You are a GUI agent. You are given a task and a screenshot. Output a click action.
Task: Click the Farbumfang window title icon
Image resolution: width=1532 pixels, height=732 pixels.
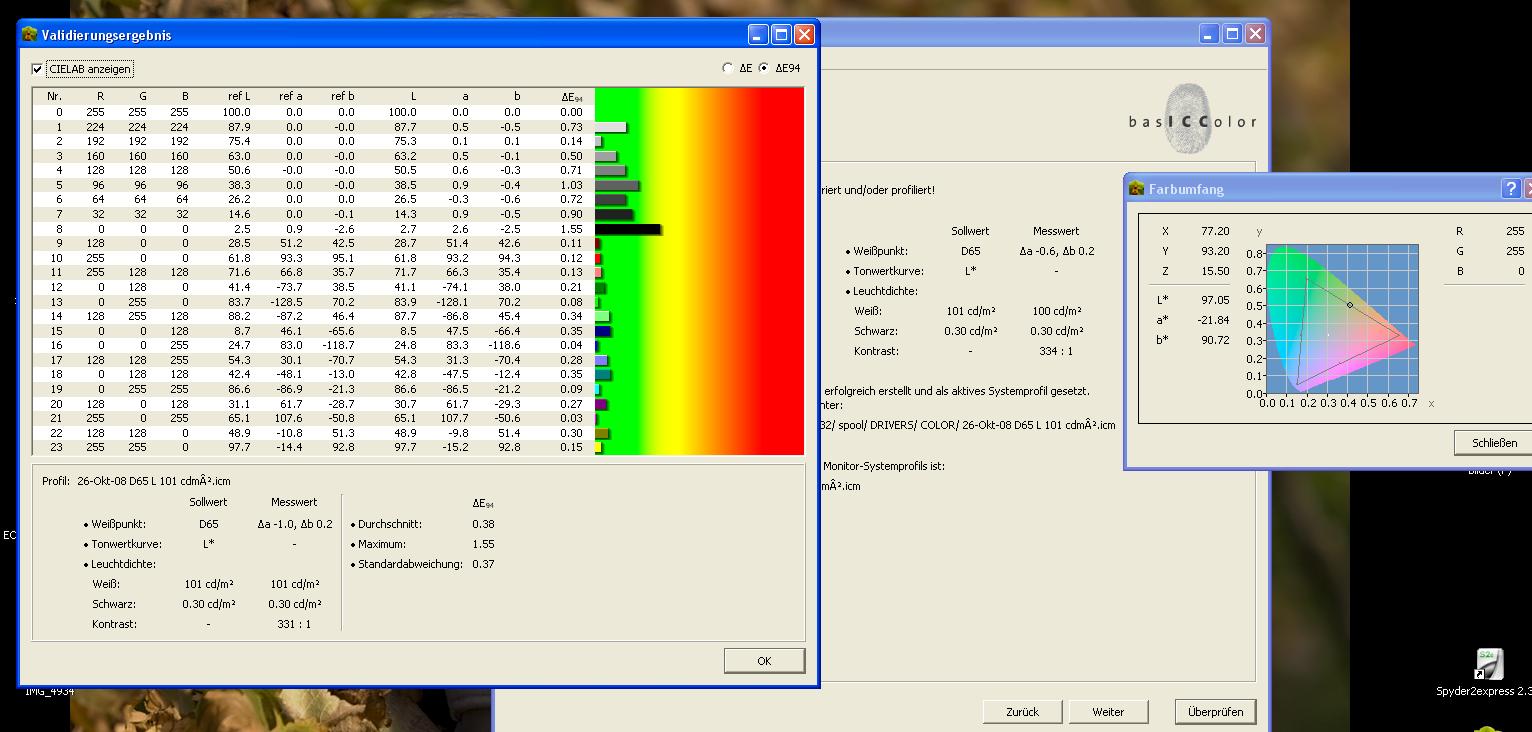click(1137, 189)
